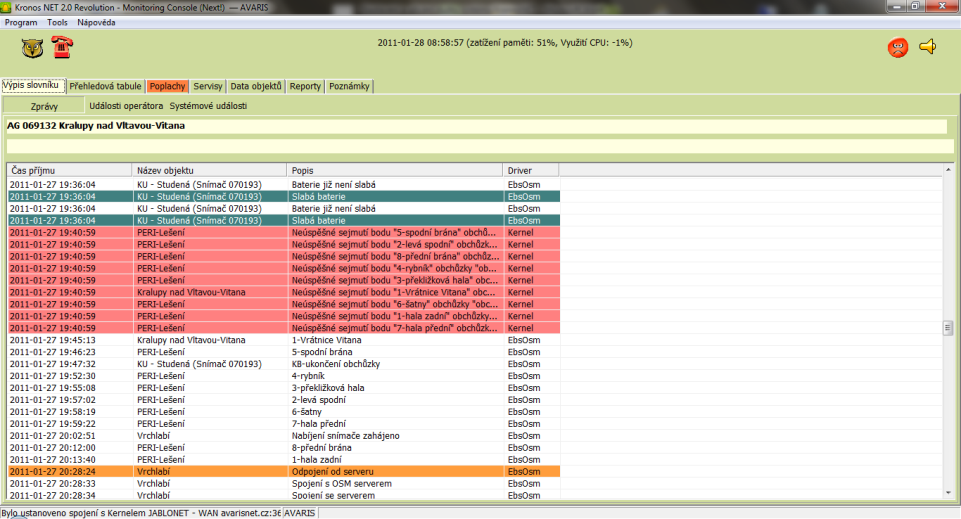
Task: Open the Servisy tab
Action: (208, 86)
